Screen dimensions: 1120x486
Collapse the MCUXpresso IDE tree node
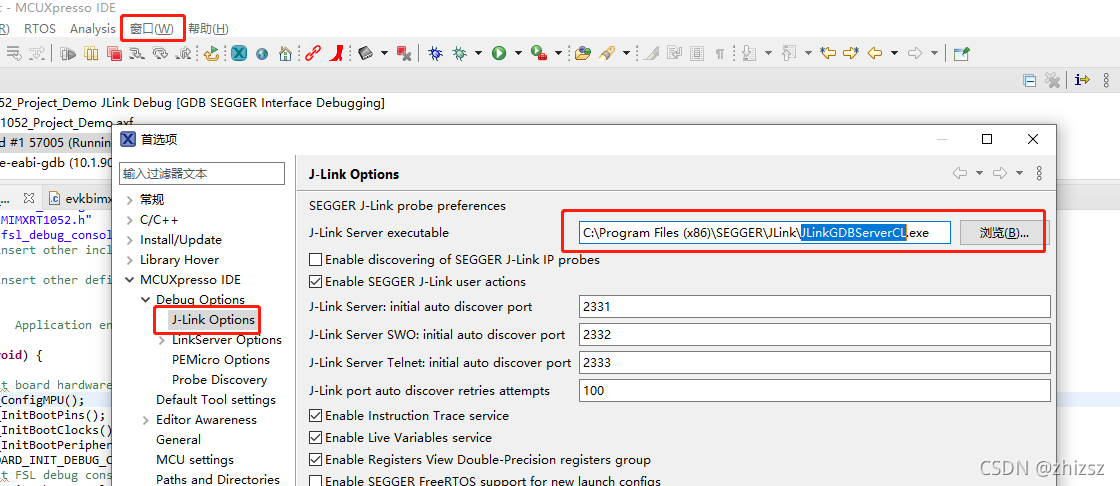tap(129, 279)
